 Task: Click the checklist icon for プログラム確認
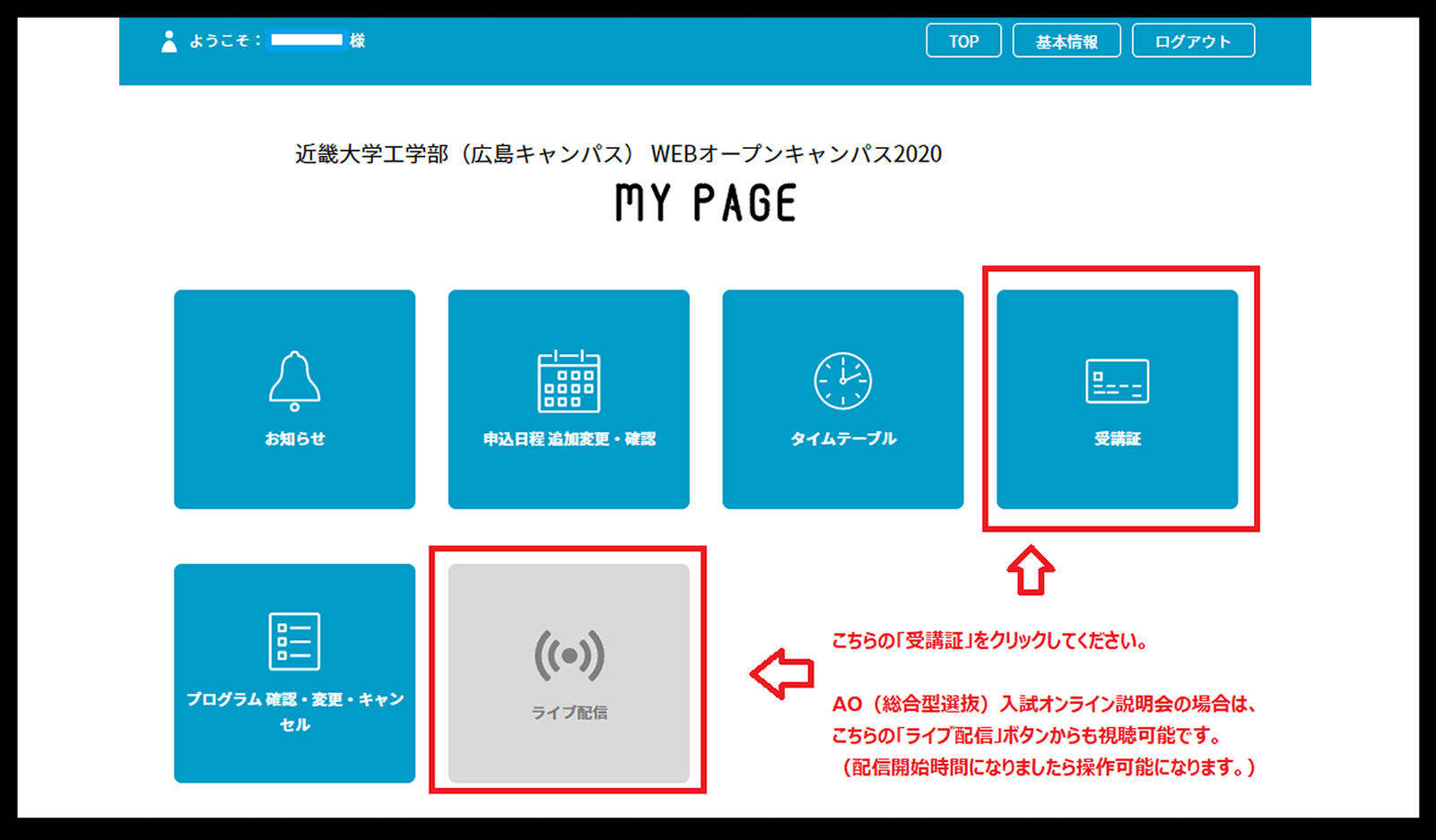tap(294, 641)
